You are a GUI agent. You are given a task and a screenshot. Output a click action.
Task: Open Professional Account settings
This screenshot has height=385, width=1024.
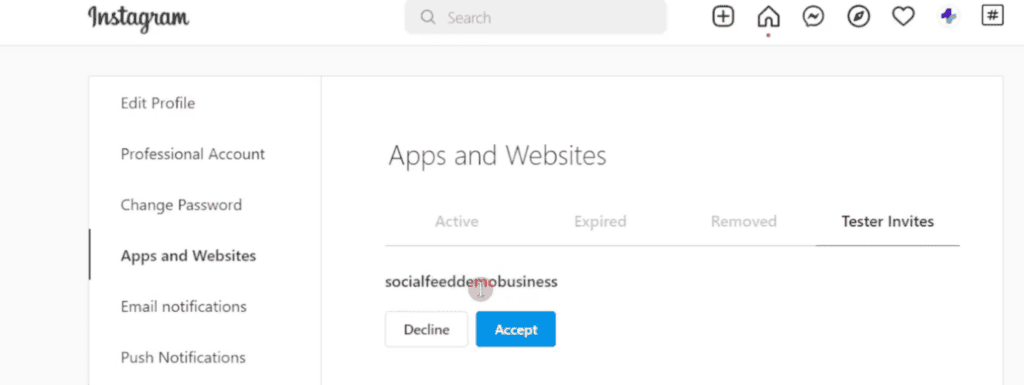(x=193, y=154)
